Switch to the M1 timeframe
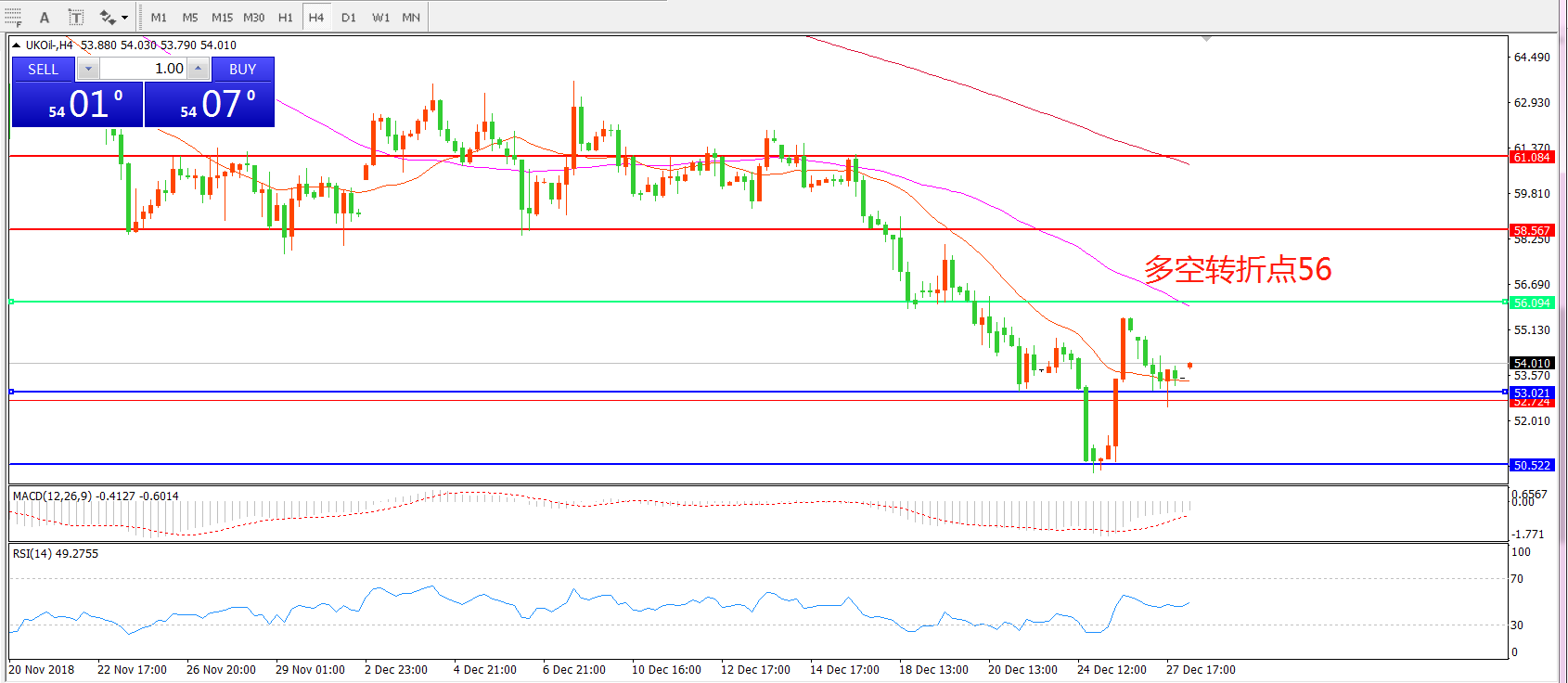The height and width of the screenshot is (683, 1568). coord(159,17)
